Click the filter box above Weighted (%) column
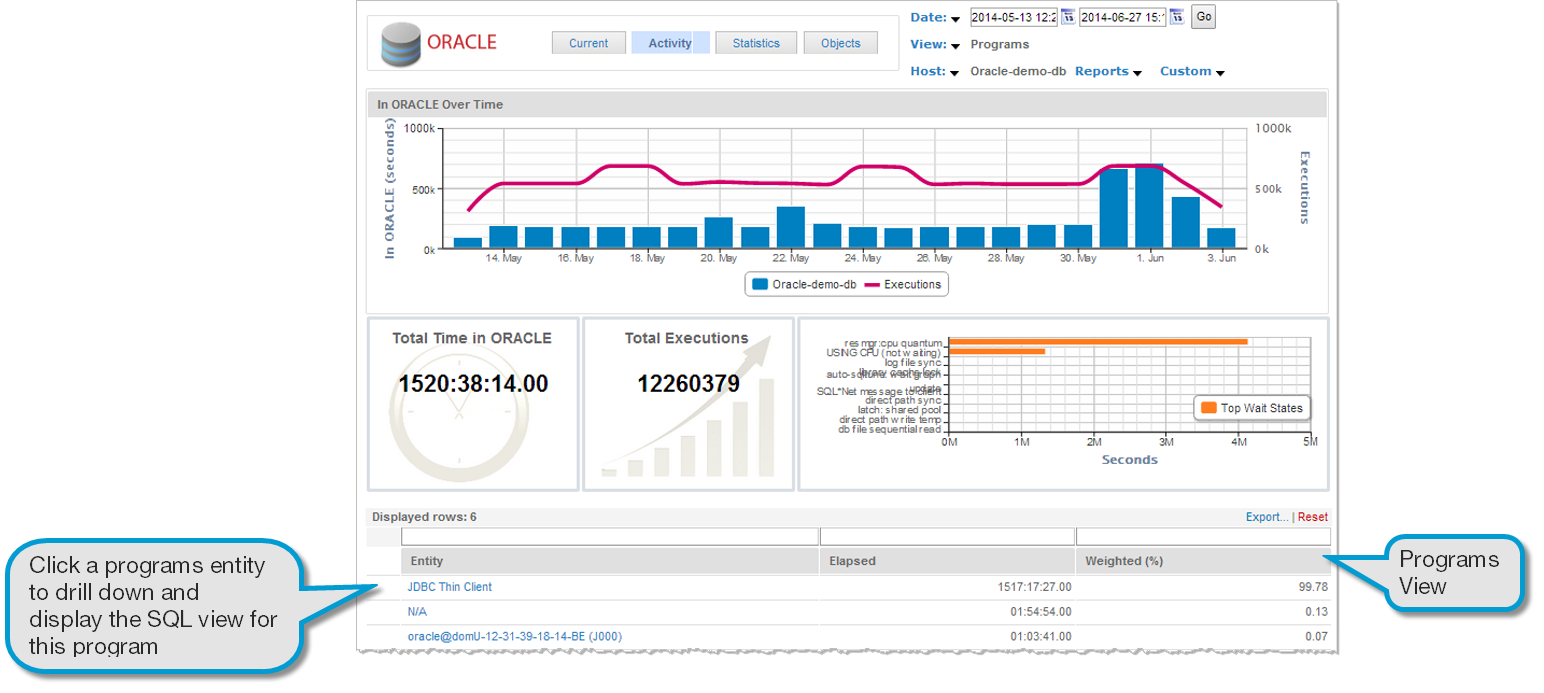The width and height of the screenshot is (1544, 693). pos(1203,537)
